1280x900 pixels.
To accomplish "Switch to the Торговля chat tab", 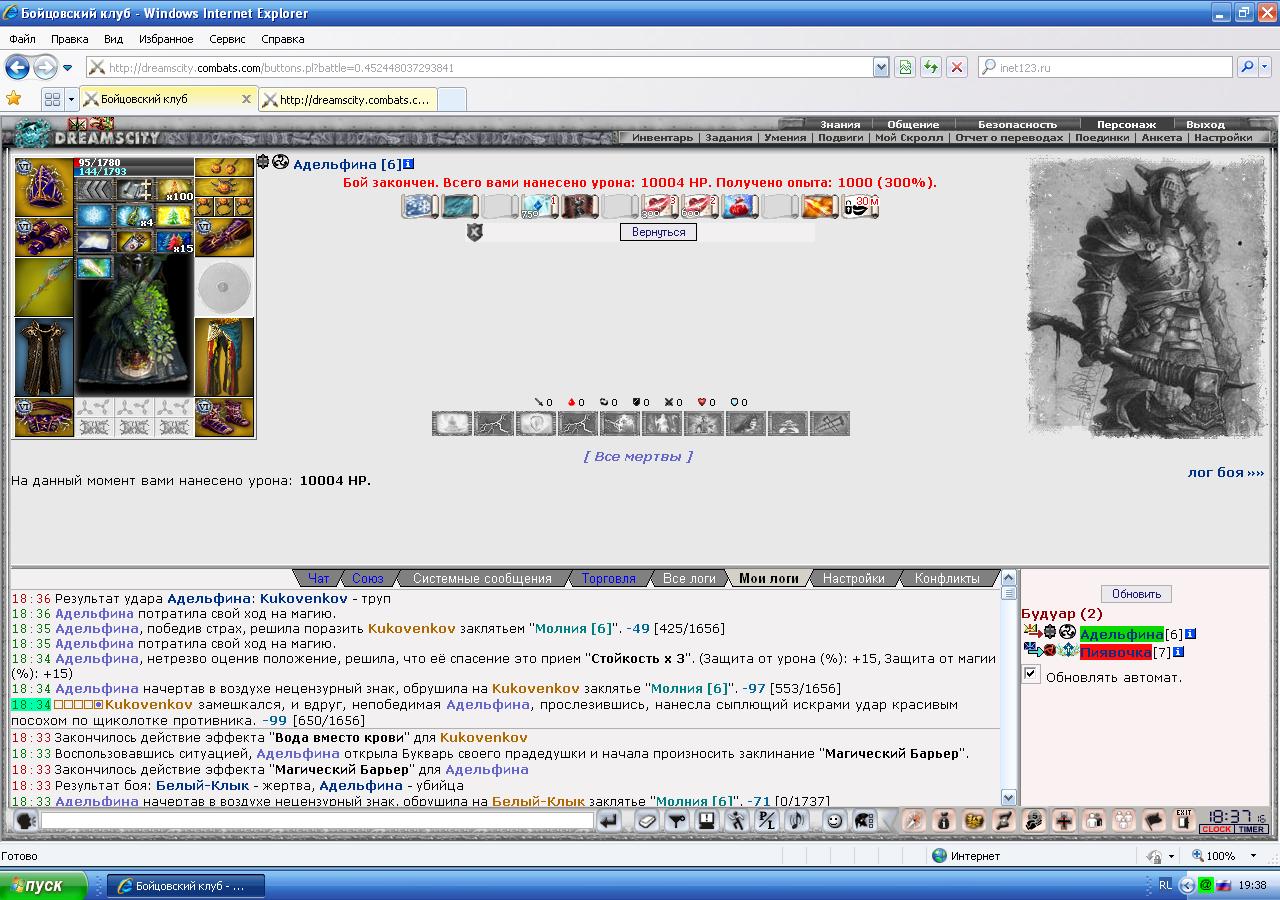I will [x=608, y=578].
